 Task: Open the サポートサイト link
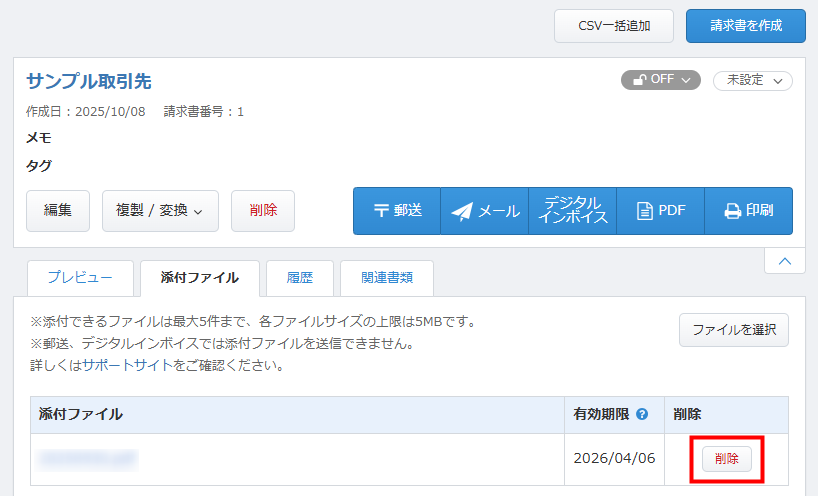[x=126, y=366]
